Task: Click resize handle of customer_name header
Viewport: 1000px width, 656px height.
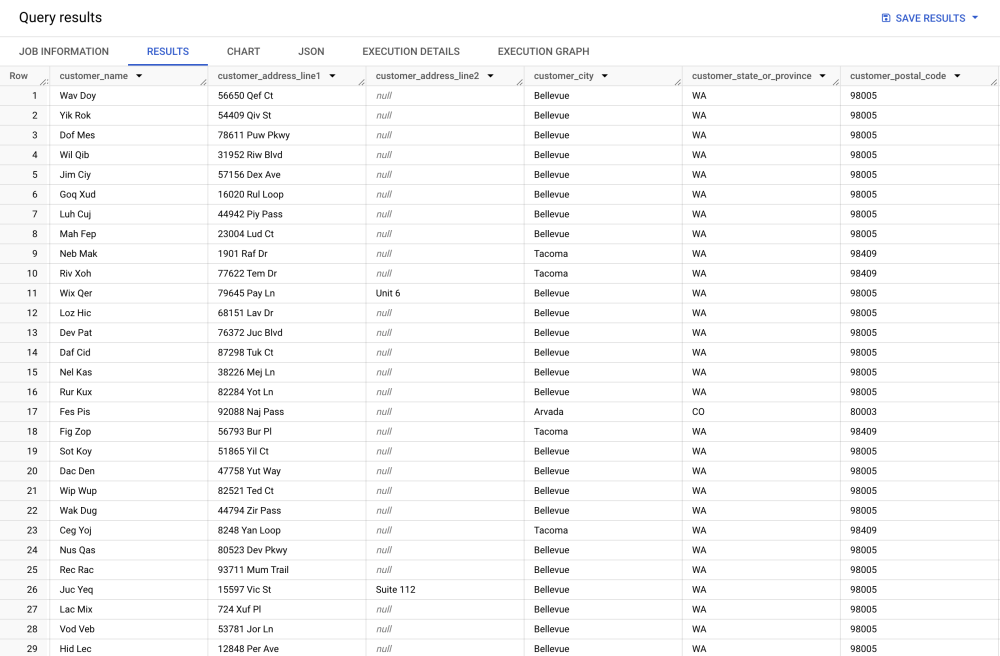Action: click(203, 82)
